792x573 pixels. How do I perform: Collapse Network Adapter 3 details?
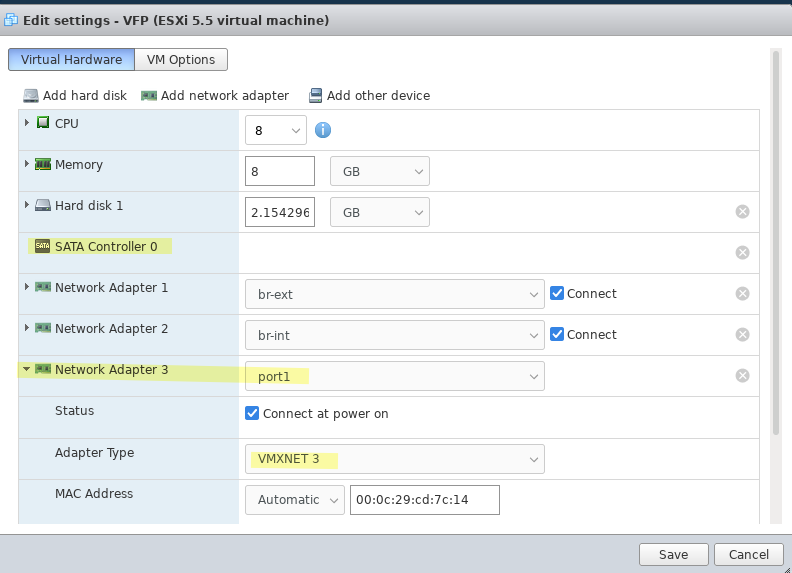click(26, 369)
